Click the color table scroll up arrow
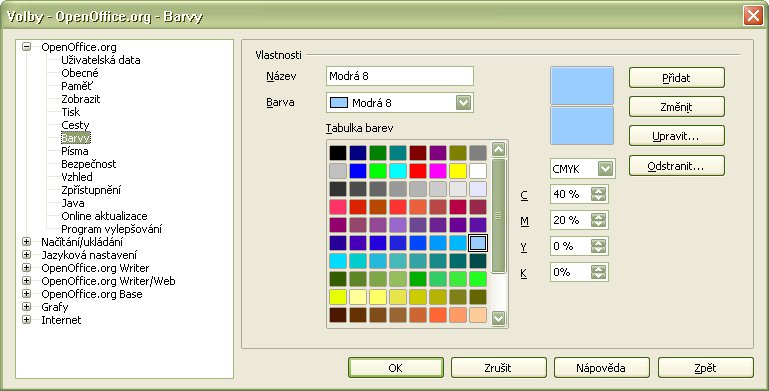The width and height of the screenshot is (769, 391). [498, 149]
